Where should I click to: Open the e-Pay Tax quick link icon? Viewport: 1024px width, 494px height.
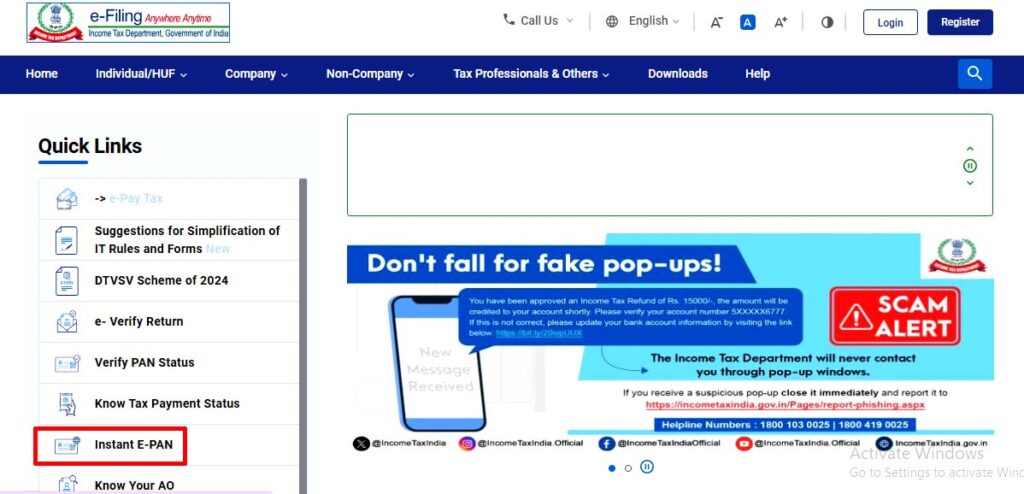[67, 199]
